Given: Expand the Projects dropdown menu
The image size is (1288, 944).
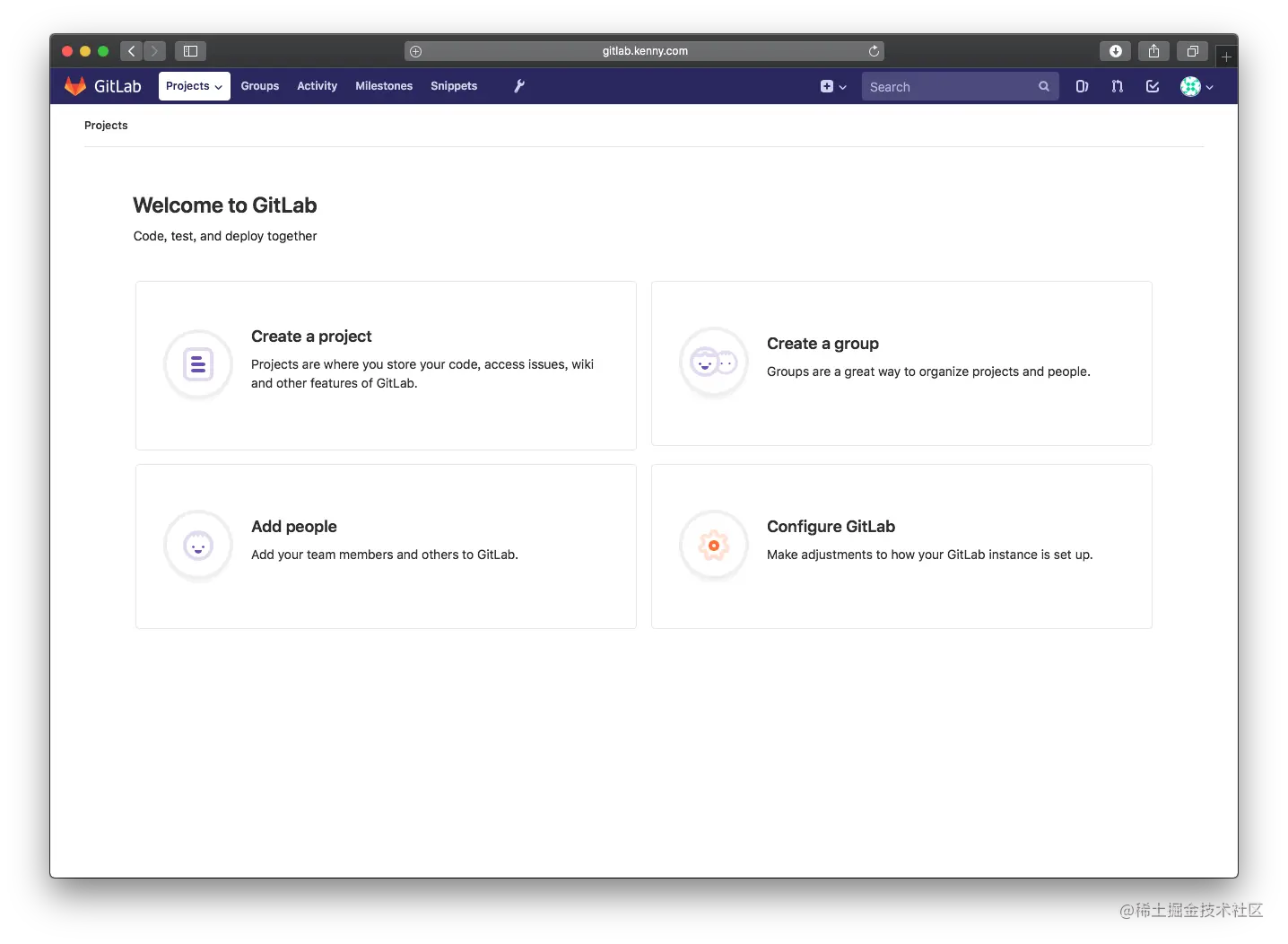Looking at the screenshot, I should point(195,86).
